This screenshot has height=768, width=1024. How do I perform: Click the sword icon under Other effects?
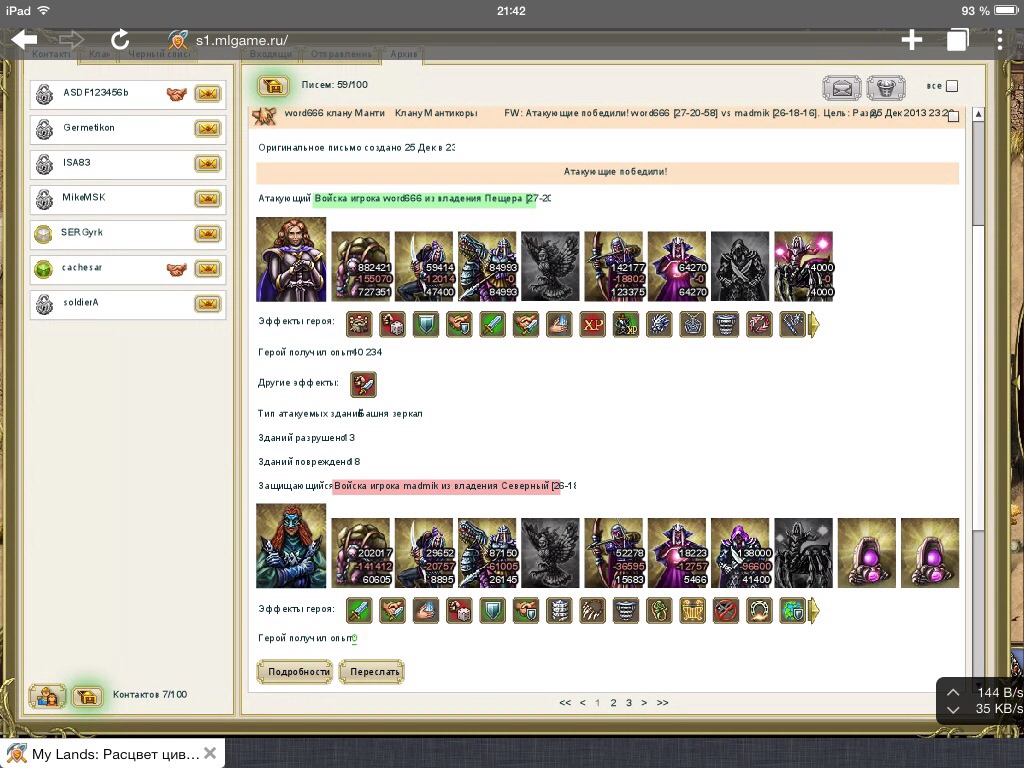click(363, 384)
